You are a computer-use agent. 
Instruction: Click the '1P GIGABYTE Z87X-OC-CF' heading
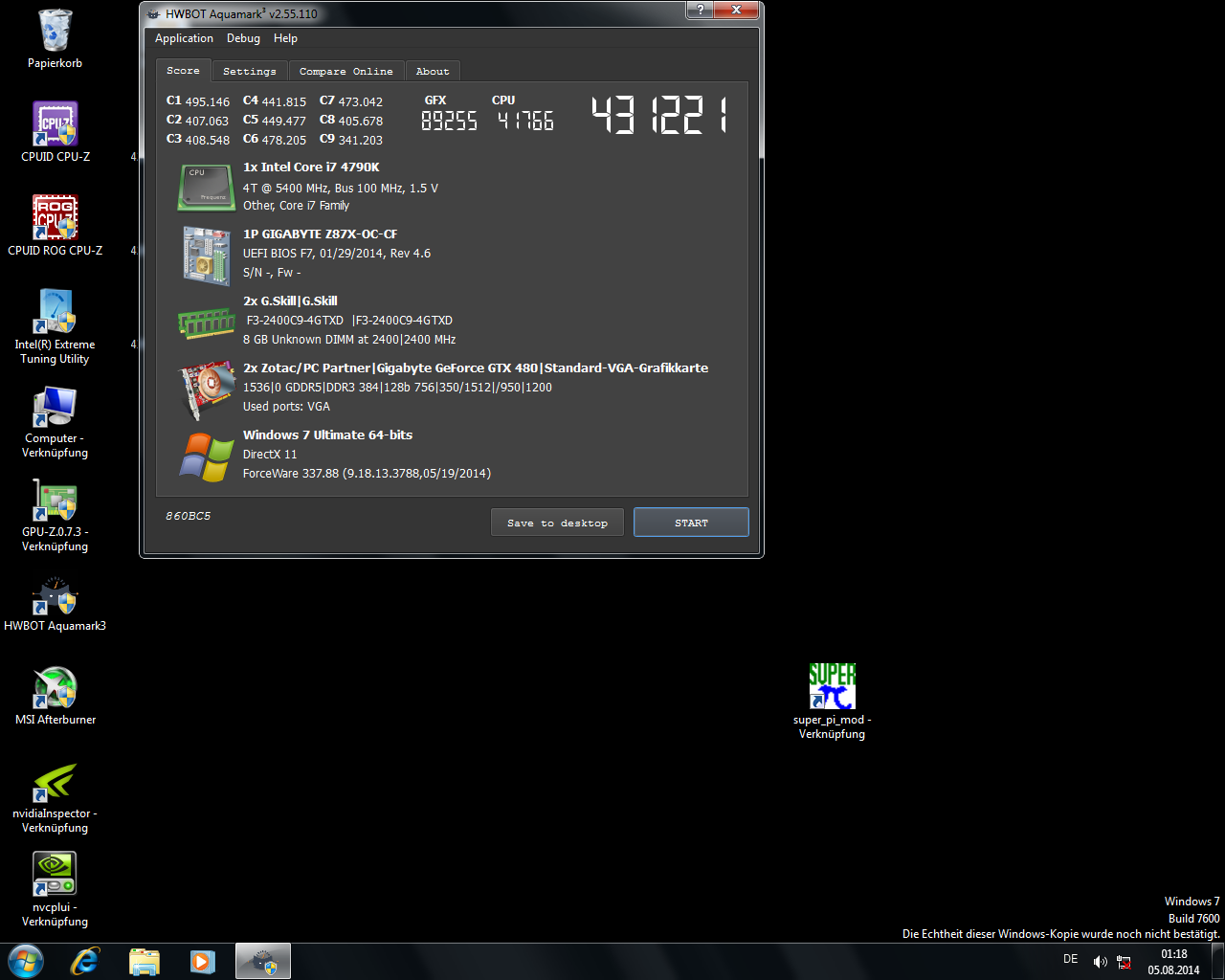(320, 234)
